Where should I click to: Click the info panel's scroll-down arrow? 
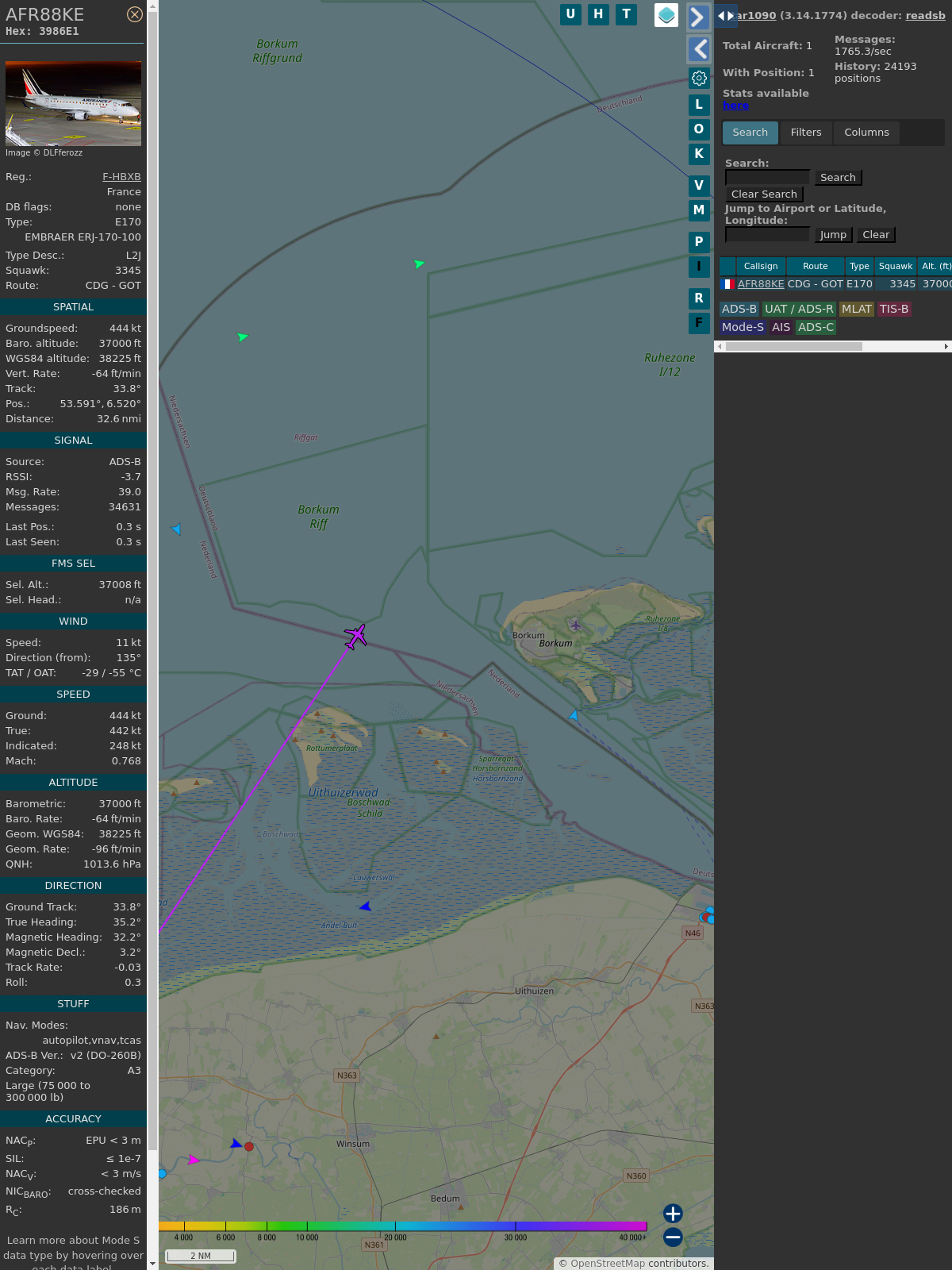152,1264
